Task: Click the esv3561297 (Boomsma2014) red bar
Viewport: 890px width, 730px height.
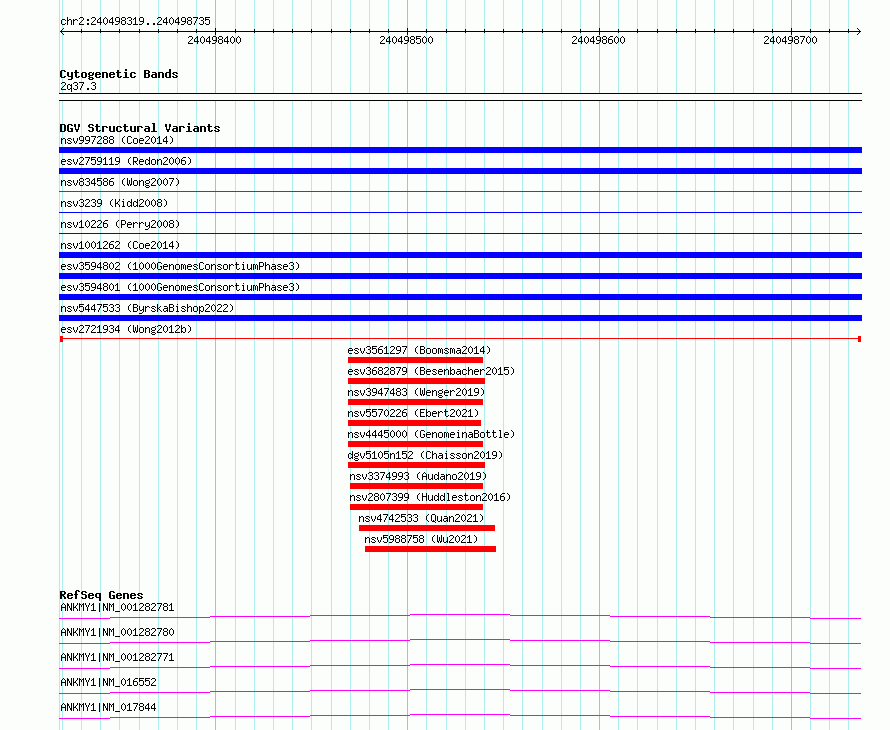Action: point(415,360)
